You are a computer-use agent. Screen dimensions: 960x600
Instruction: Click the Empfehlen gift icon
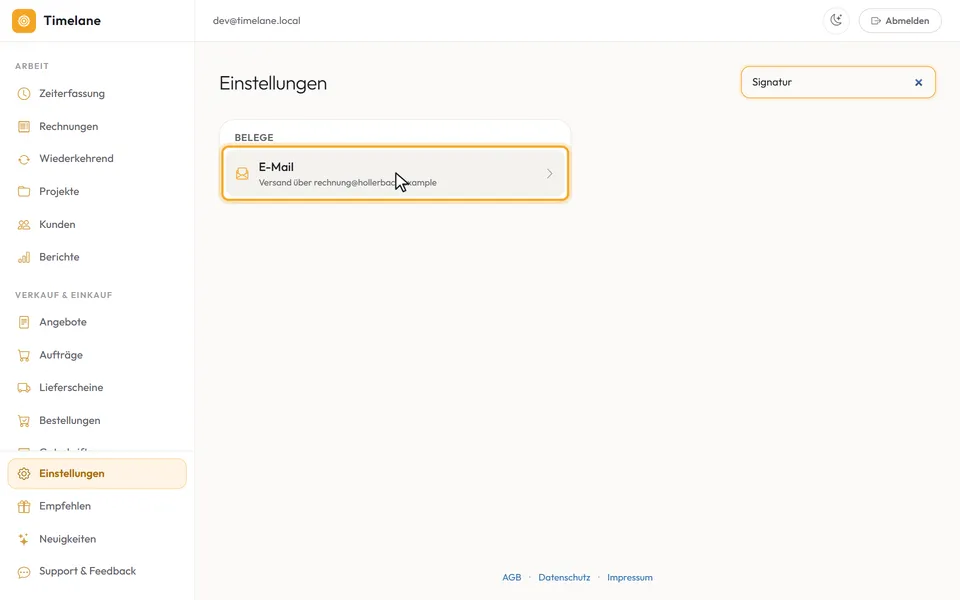24,506
